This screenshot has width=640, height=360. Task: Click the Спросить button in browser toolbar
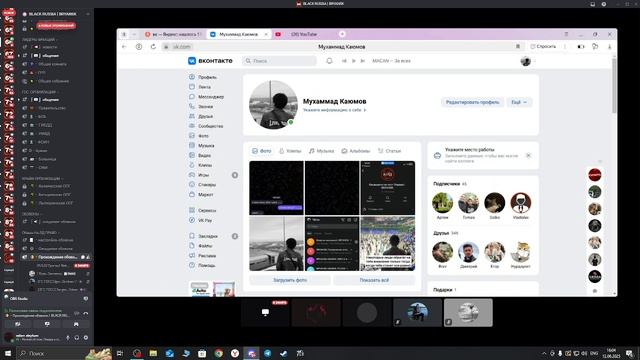(x=543, y=47)
